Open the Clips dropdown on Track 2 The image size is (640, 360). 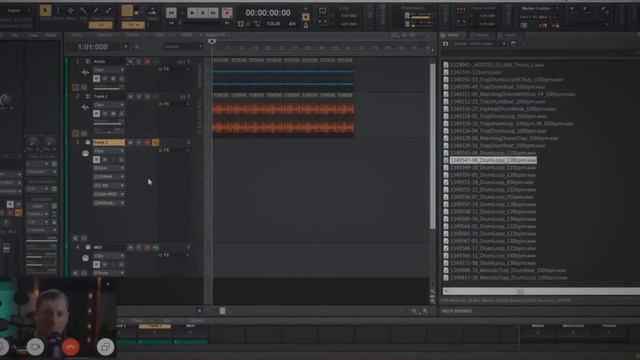tap(109, 105)
